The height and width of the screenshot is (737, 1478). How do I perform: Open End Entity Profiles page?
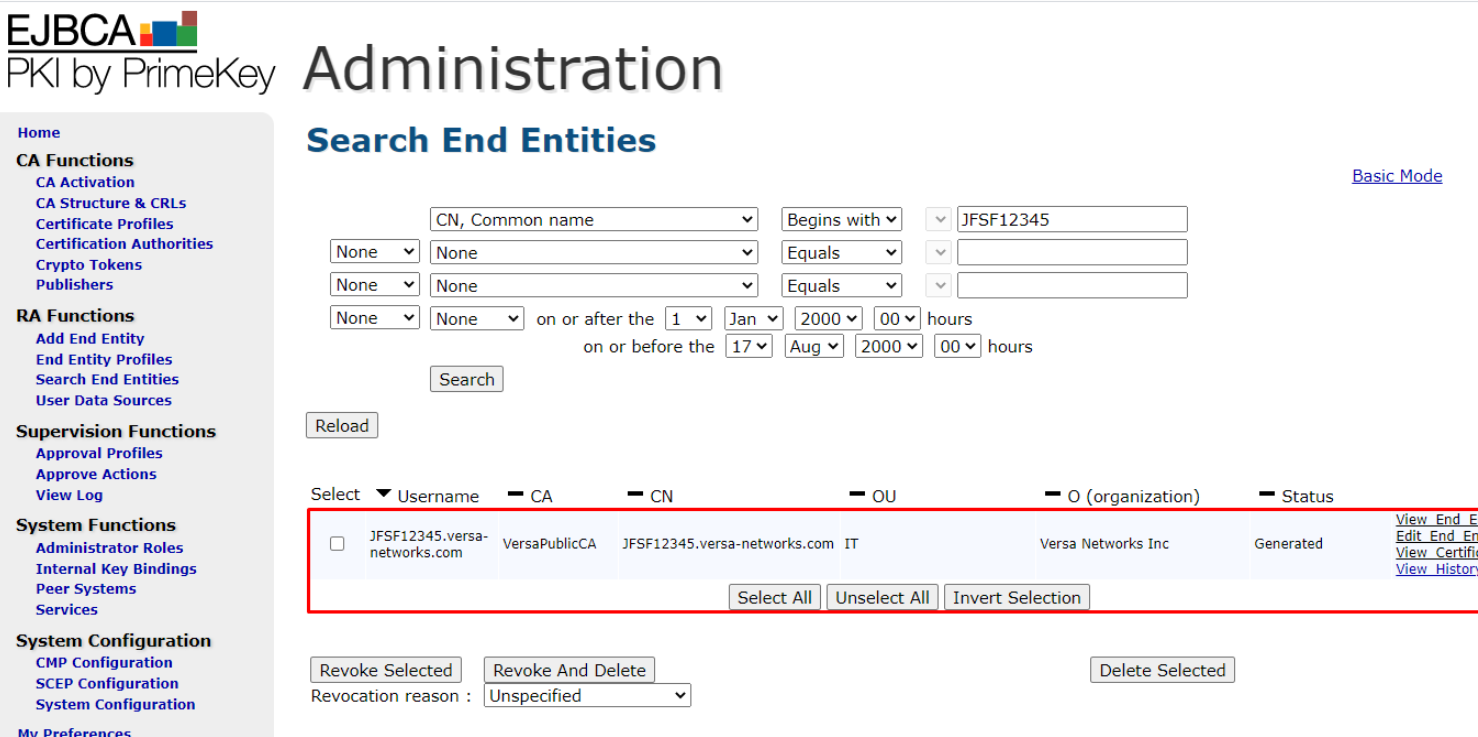pyautogui.click(x=104, y=360)
